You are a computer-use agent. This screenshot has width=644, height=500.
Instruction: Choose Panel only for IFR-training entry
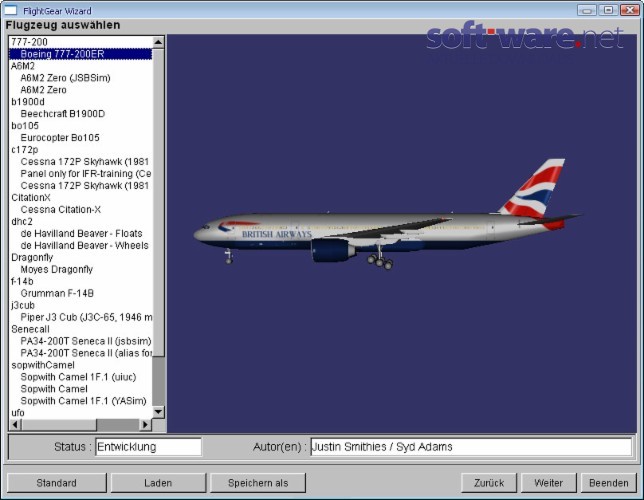point(80,173)
